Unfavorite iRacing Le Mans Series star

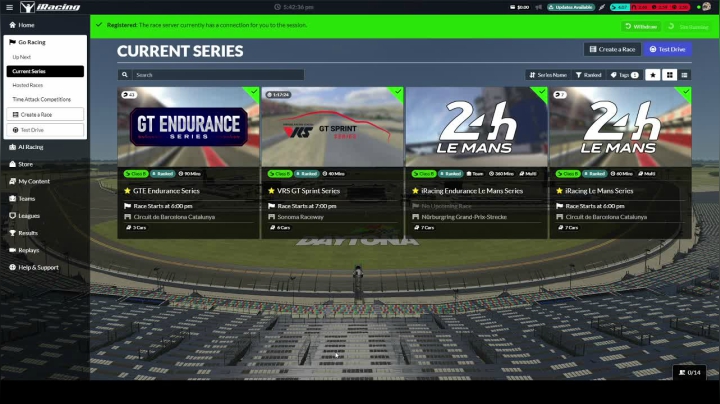pos(559,191)
